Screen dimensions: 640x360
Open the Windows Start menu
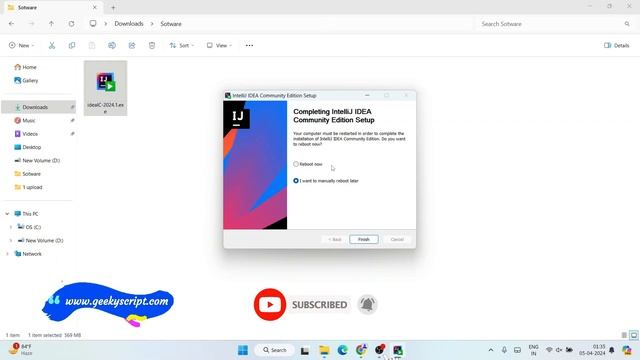(243, 350)
